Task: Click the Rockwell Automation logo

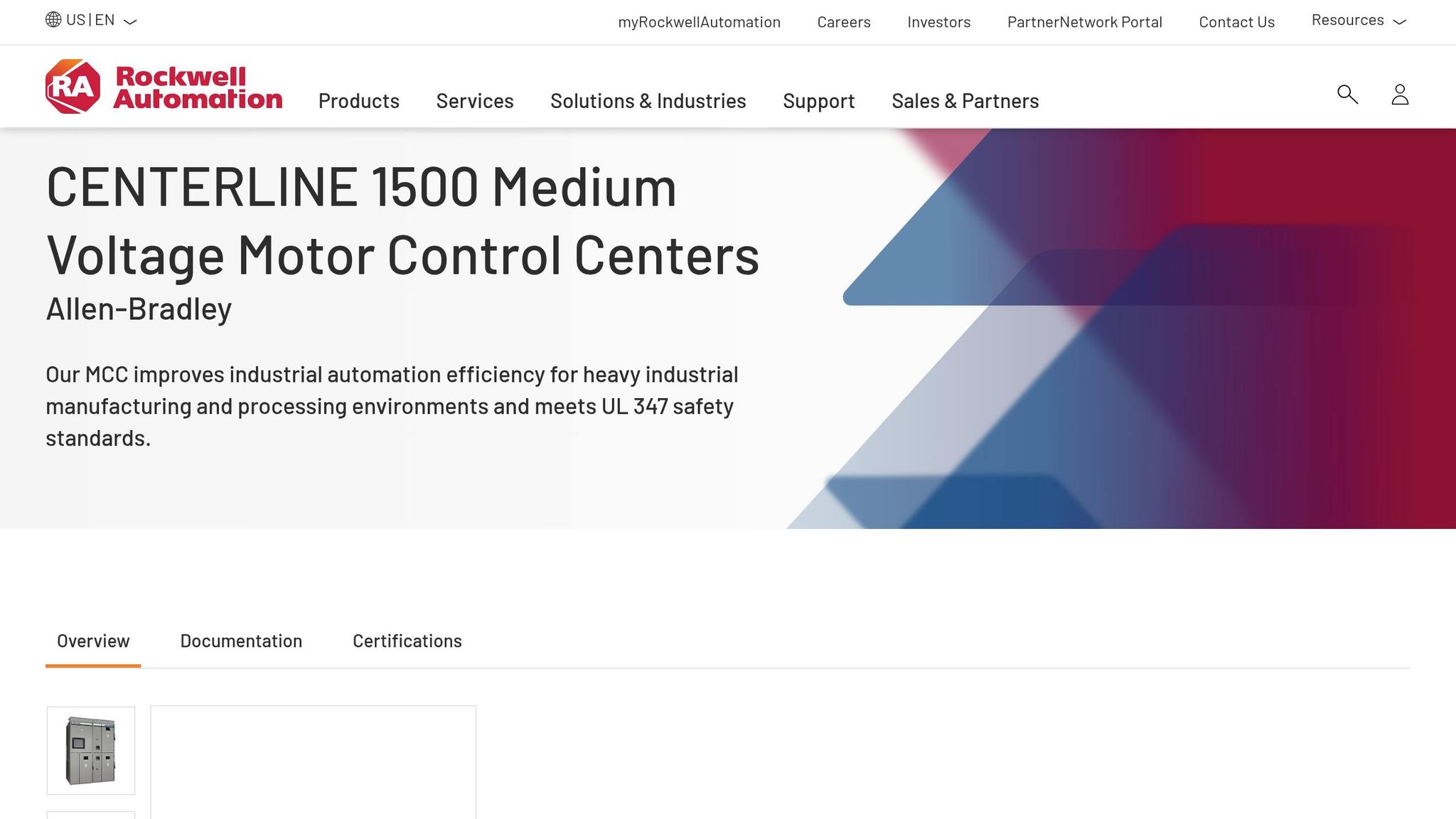Action: (x=164, y=87)
